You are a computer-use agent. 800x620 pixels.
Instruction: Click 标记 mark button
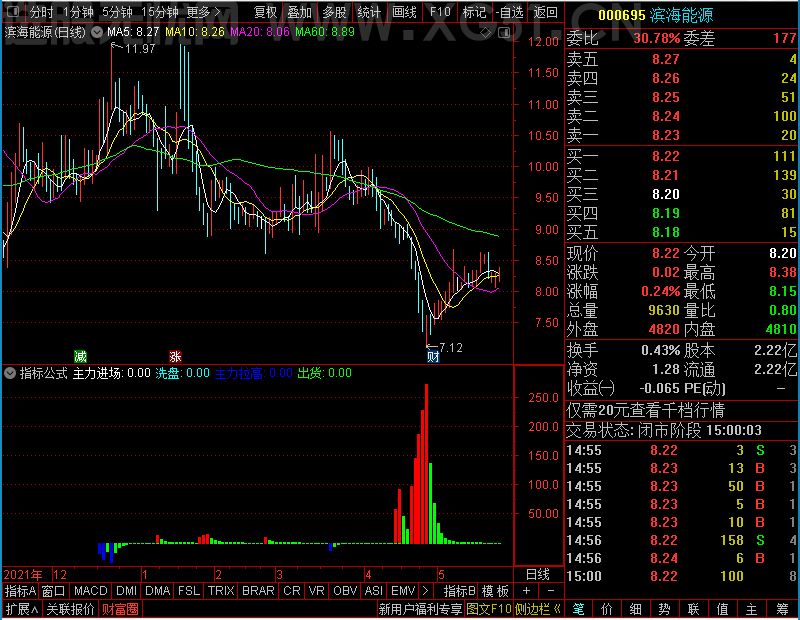coord(474,12)
